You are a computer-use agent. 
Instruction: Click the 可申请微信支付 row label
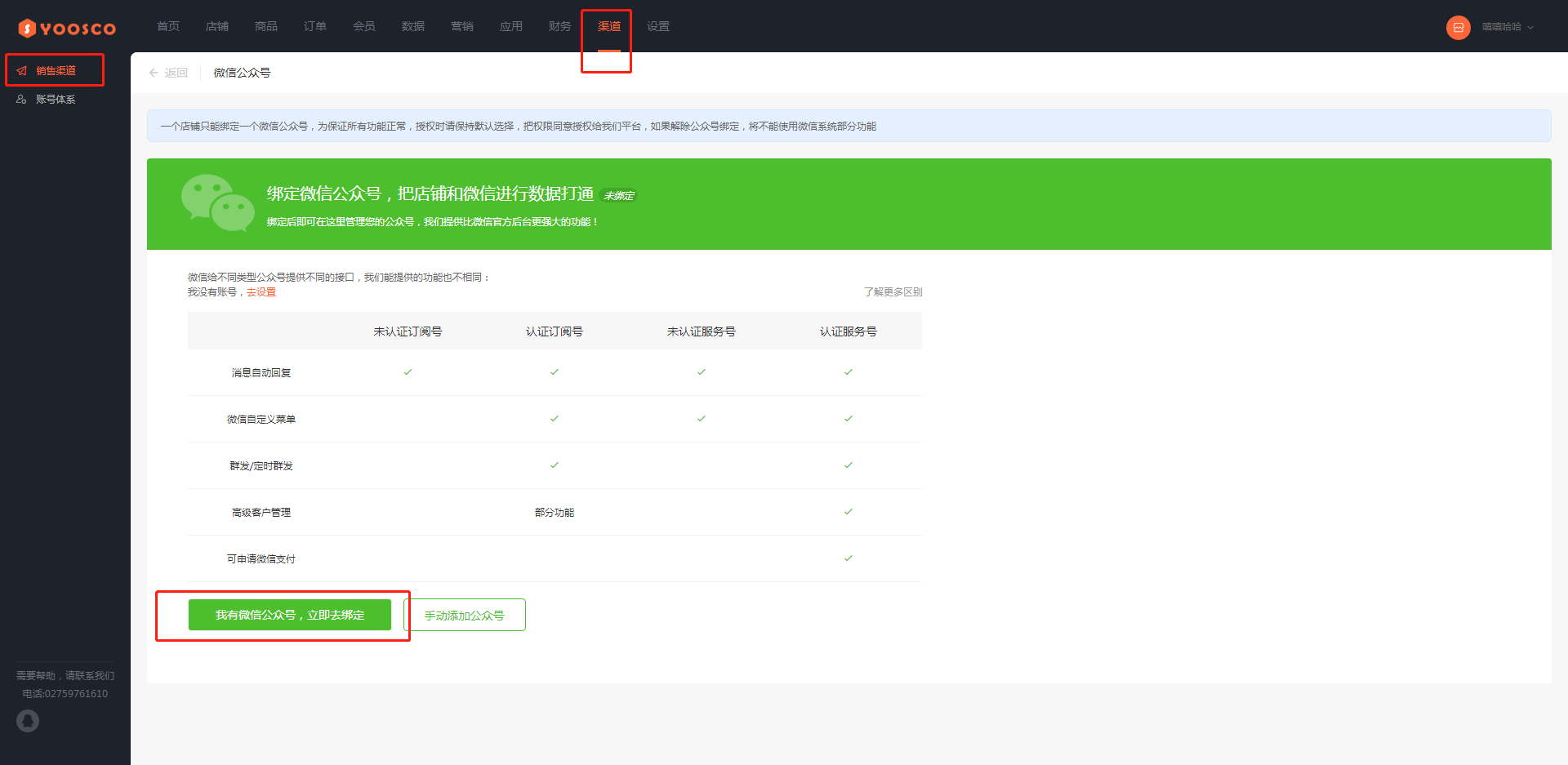click(x=261, y=559)
